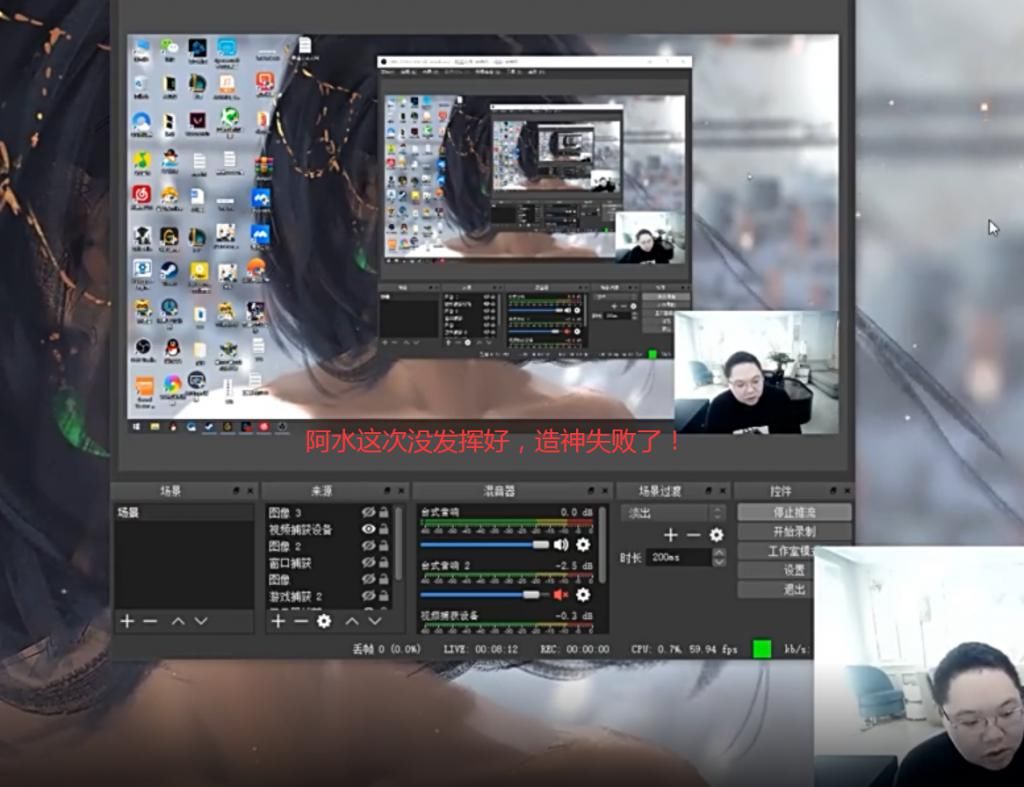This screenshot has height=787, width=1024.
Task: Remove a transition with 场景过渡 minus icon
Action: tap(694, 536)
